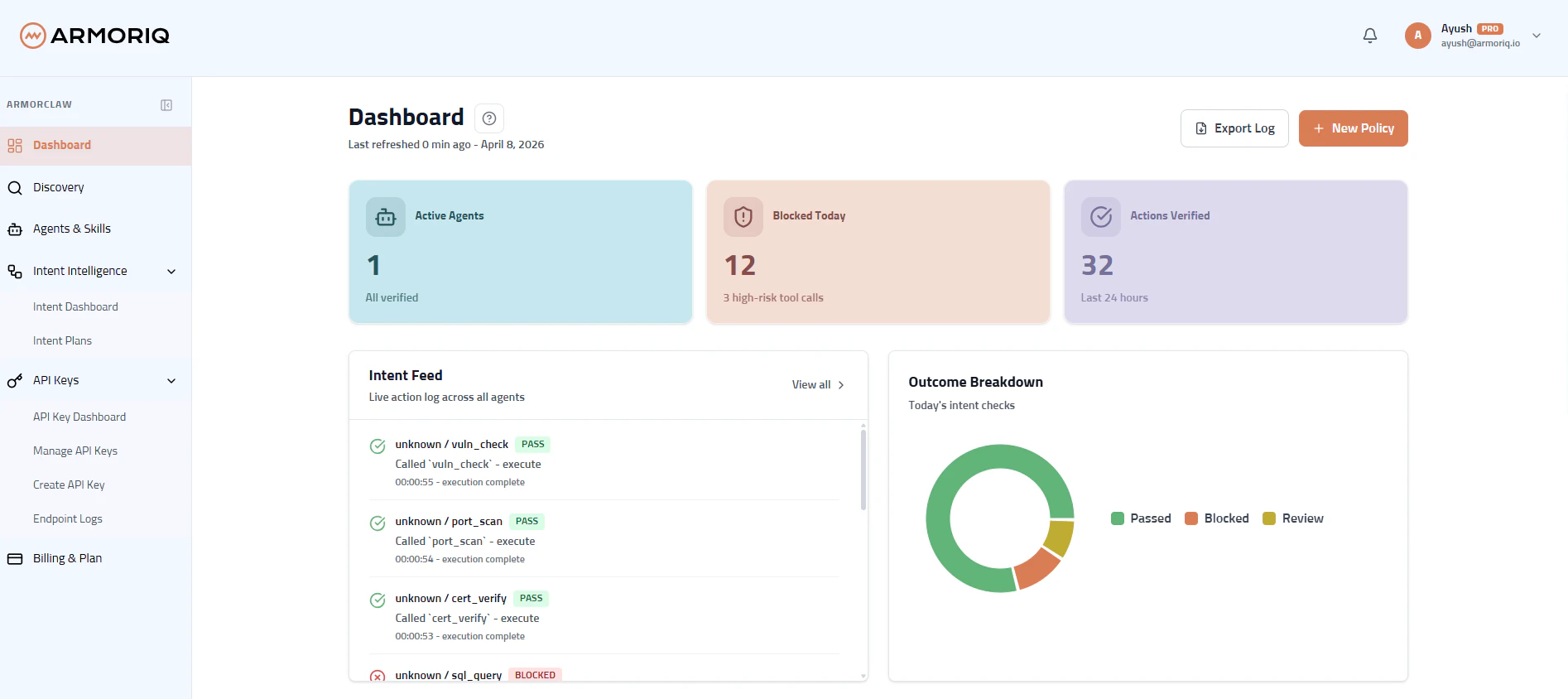
Task: Click the Blocked Today count 12
Action: (x=740, y=266)
